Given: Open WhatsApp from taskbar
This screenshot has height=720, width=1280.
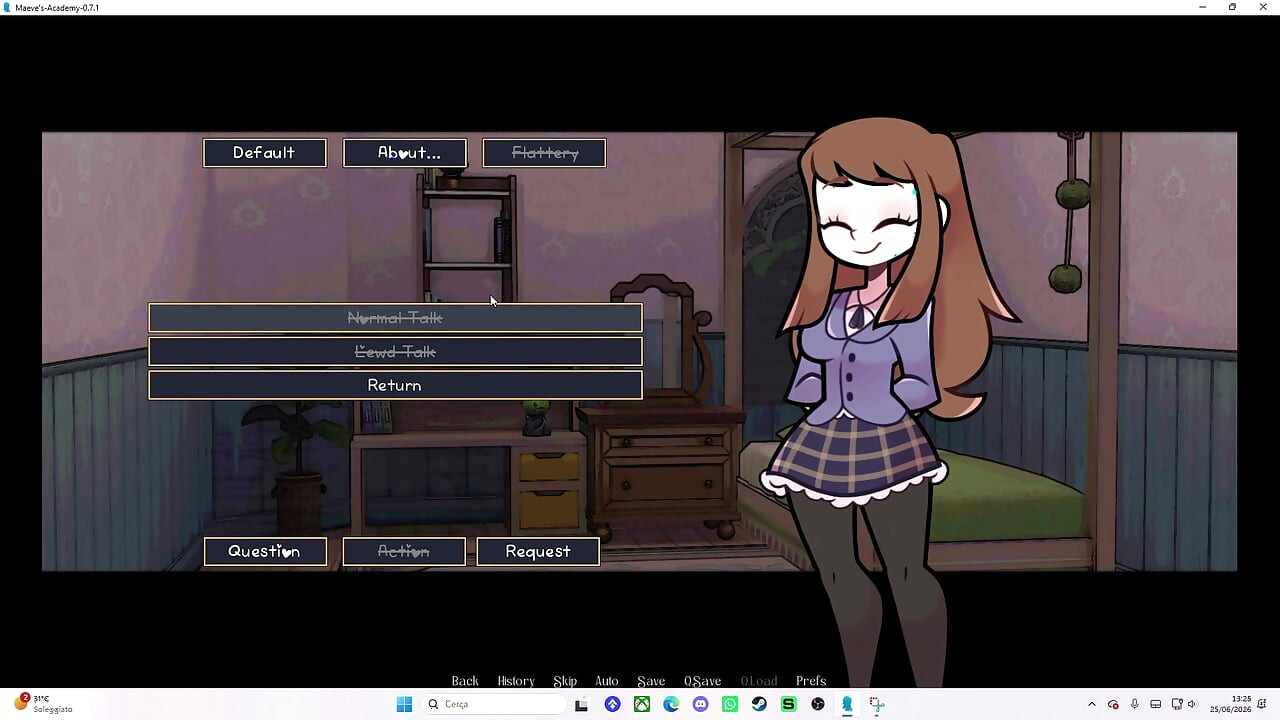Looking at the screenshot, I should pyautogui.click(x=730, y=704).
